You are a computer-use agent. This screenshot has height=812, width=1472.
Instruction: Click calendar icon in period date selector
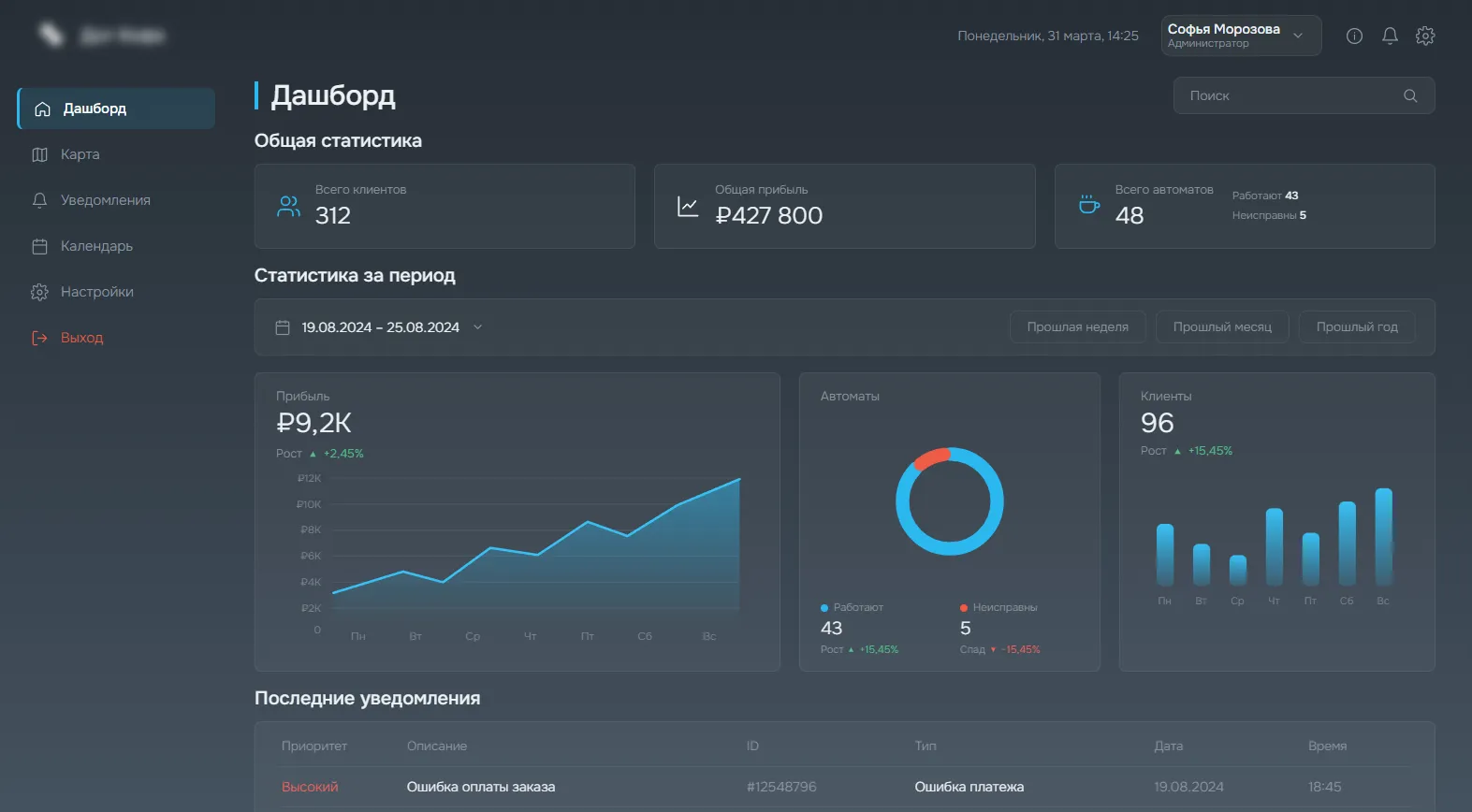pos(283,327)
